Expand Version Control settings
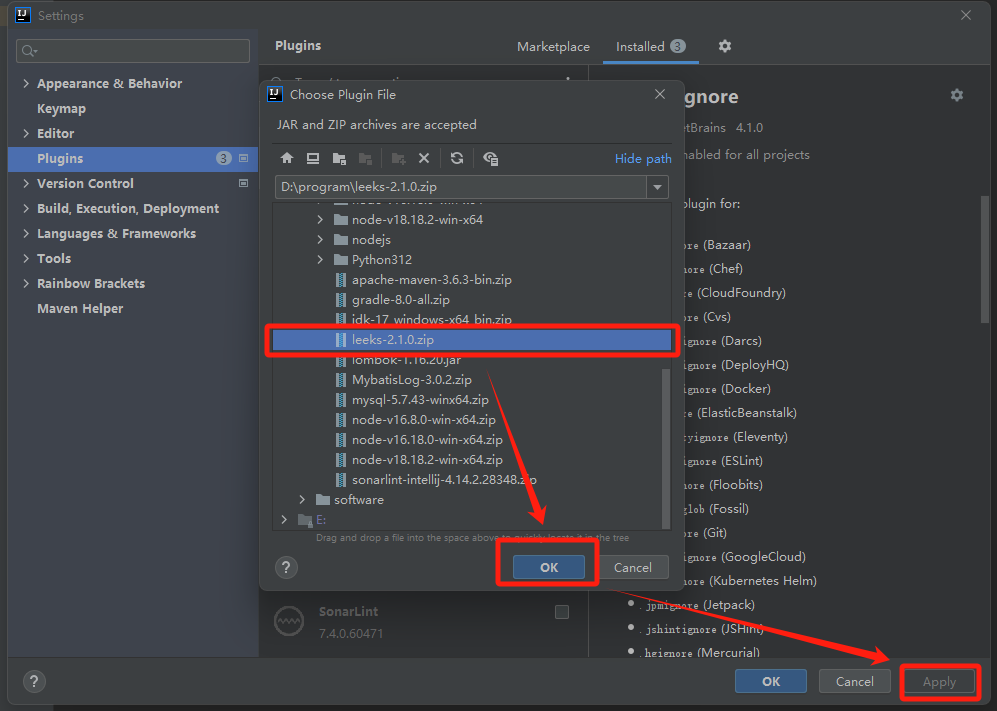Viewport: 997px width, 711px height. click(x=26, y=183)
